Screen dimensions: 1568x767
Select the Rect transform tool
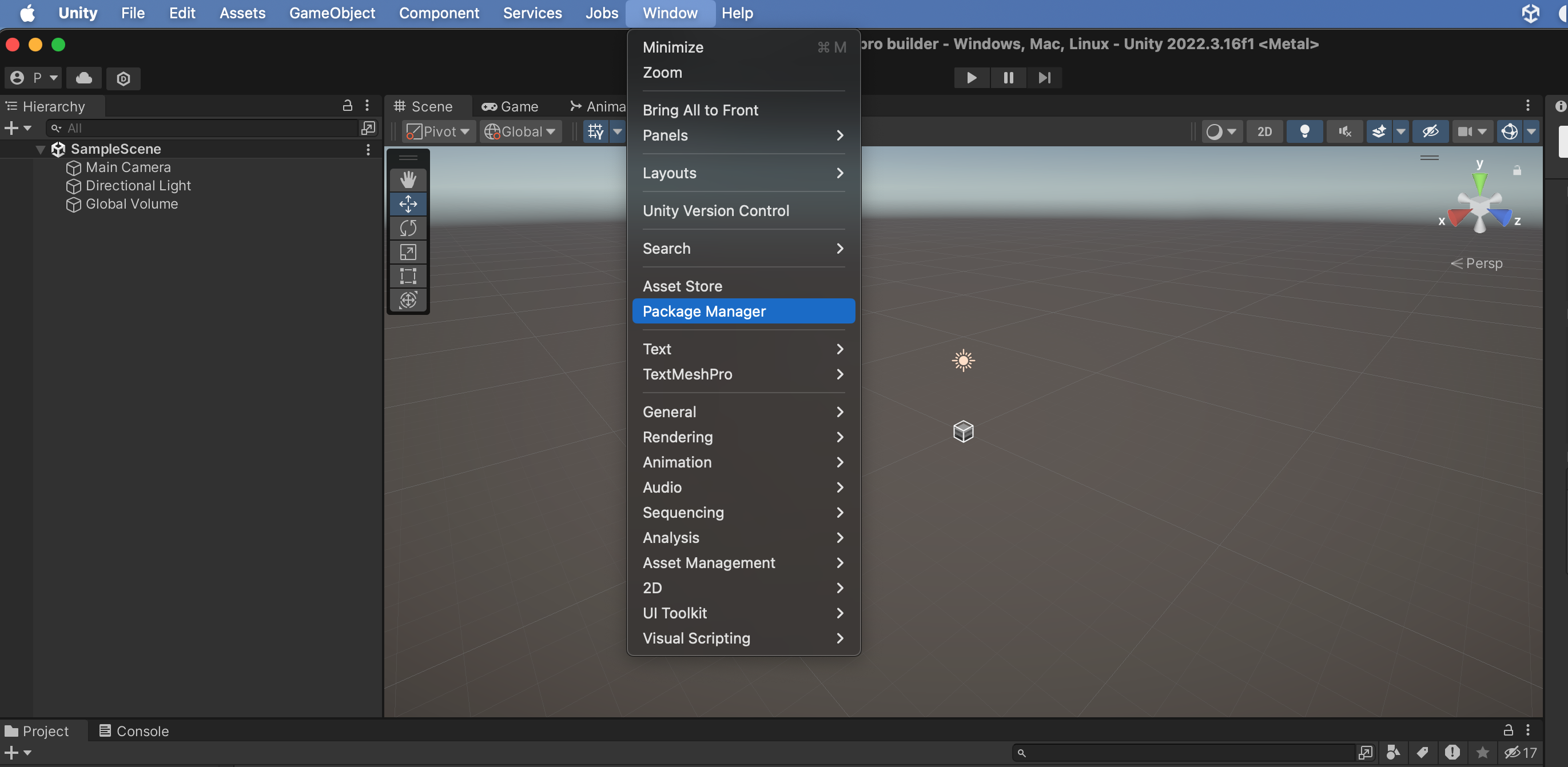(x=408, y=275)
